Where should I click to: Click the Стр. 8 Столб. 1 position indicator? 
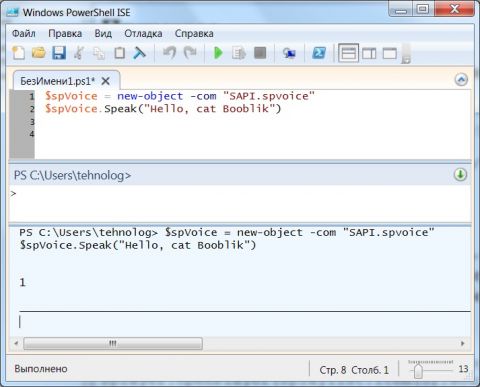354,370
